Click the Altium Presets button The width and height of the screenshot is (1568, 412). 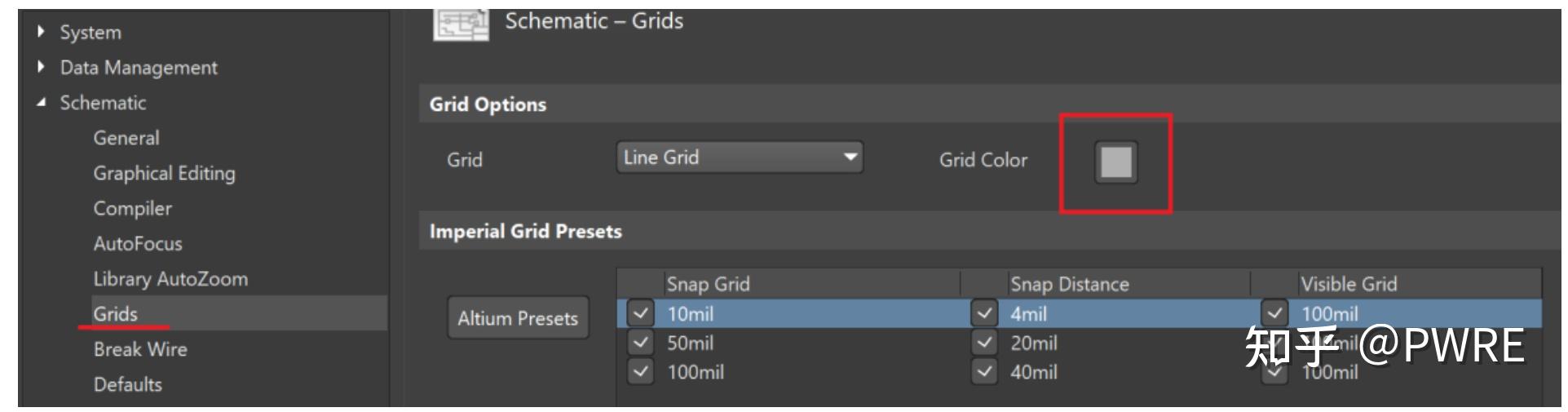[x=518, y=318]
